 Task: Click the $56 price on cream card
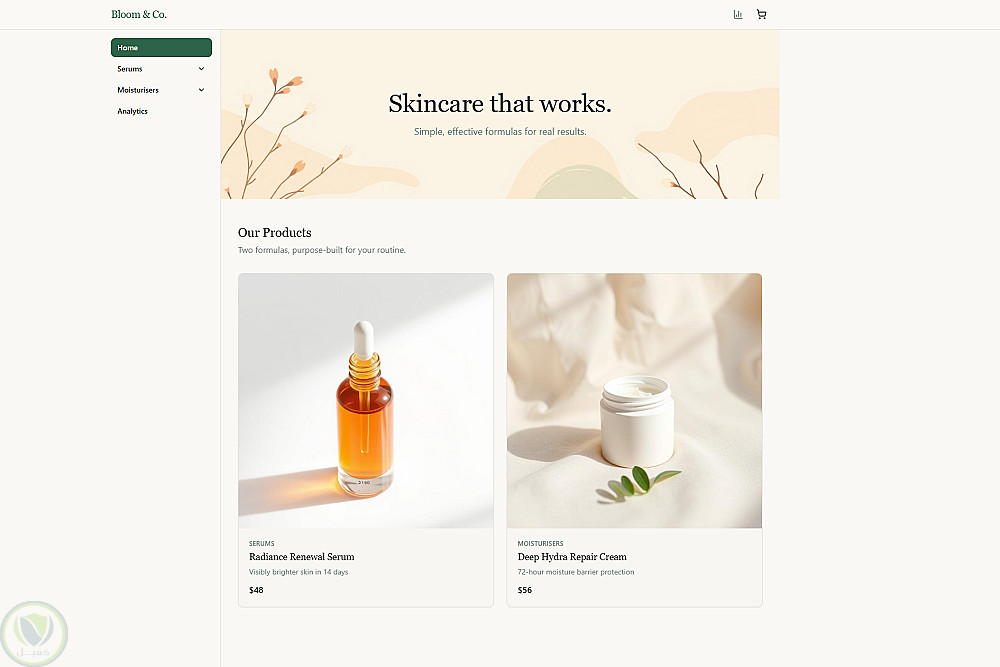525,590
